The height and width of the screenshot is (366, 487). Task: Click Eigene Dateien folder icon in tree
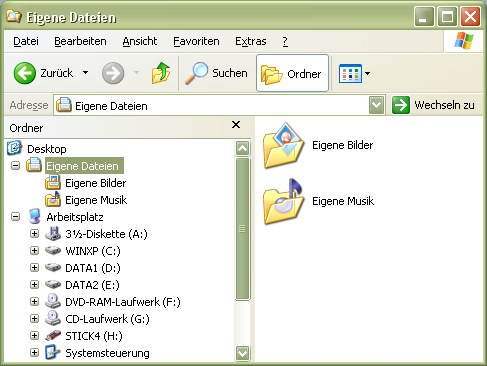point(34,165)
